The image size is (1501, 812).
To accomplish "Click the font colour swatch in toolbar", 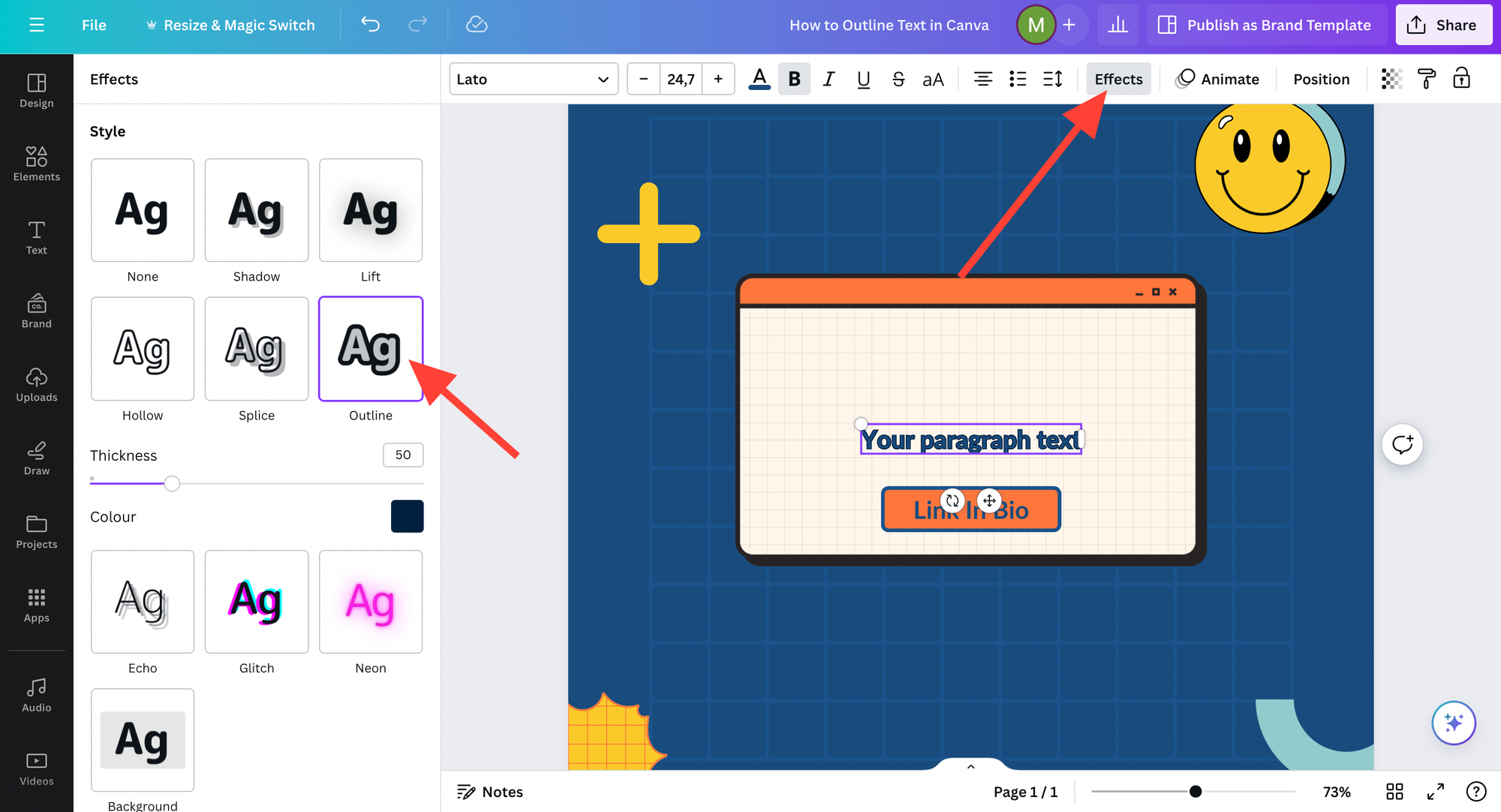I will pyautogui.click(x=758, y=79).
